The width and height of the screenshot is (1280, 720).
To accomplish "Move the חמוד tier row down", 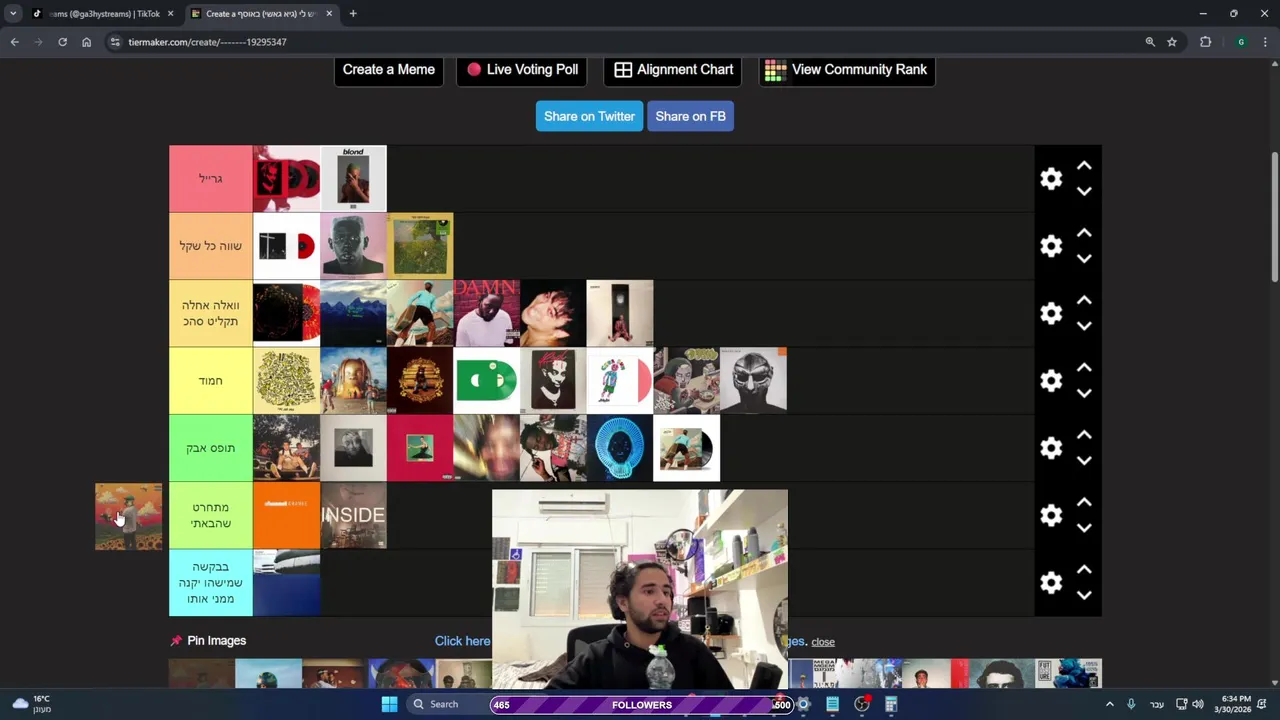I will click(1084, 393).
